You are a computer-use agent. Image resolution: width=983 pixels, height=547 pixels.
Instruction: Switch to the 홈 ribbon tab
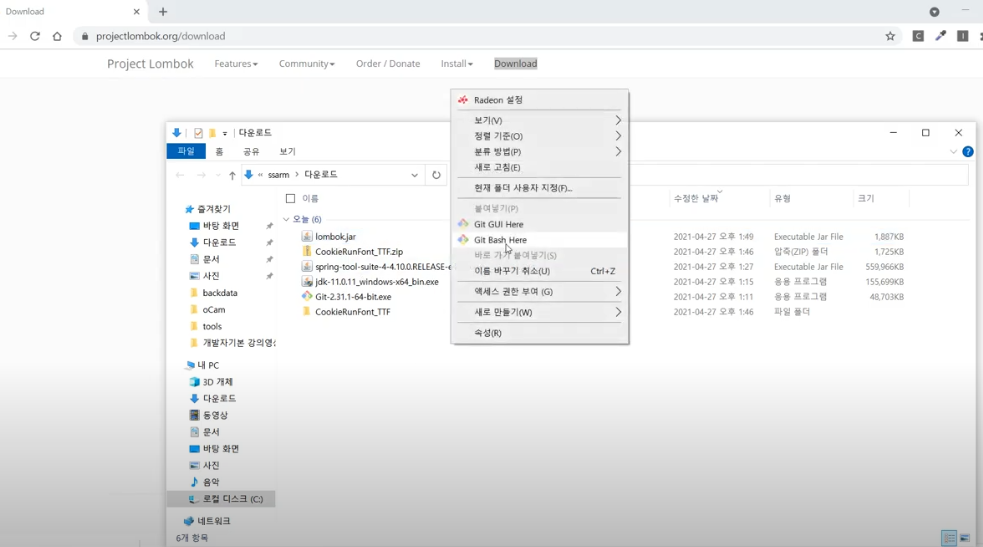pos(219,152)
